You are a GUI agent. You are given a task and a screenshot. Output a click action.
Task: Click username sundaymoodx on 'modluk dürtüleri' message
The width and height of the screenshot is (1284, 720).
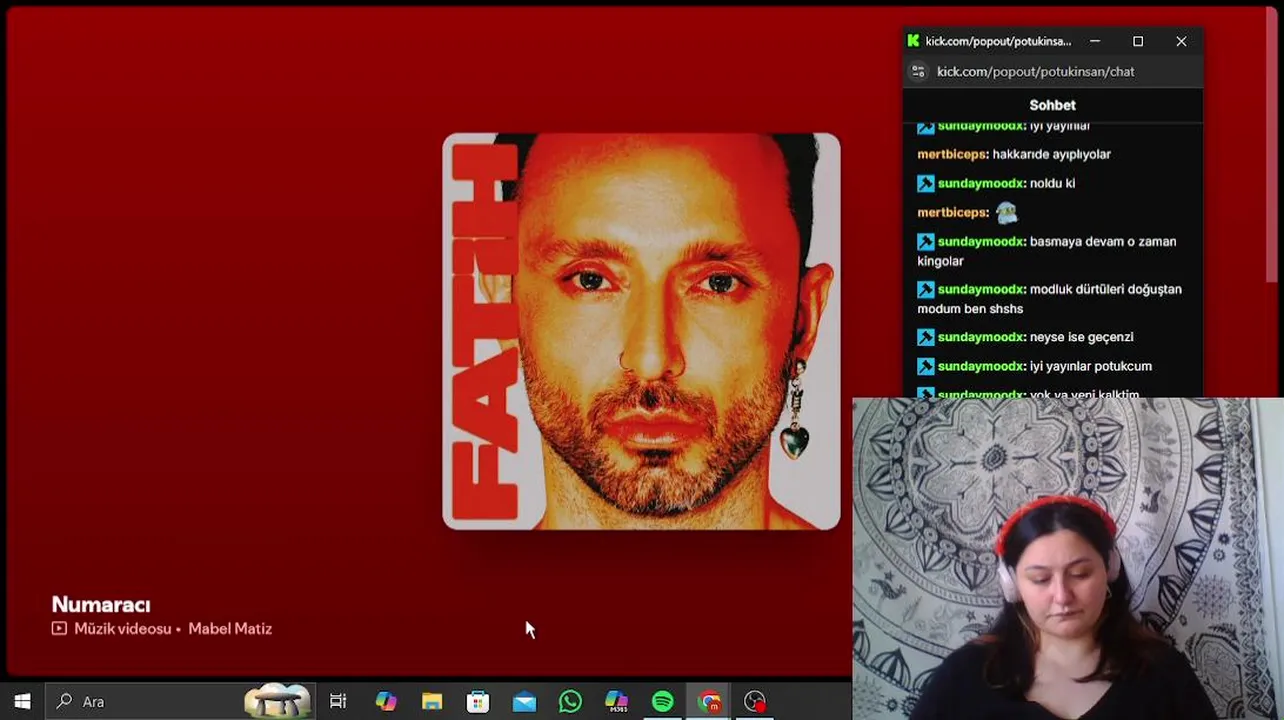tap(980, 290)
